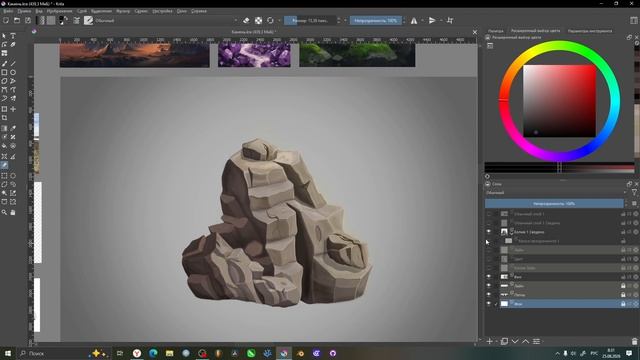Reload the original brush preset

270,20
